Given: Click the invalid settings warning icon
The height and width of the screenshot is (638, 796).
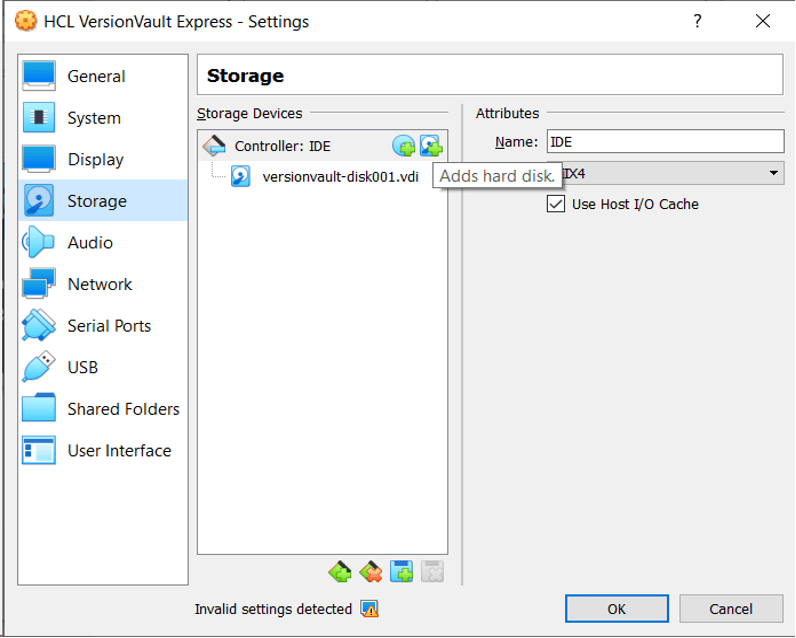Looking at the screenshot, I should (370, 609).
